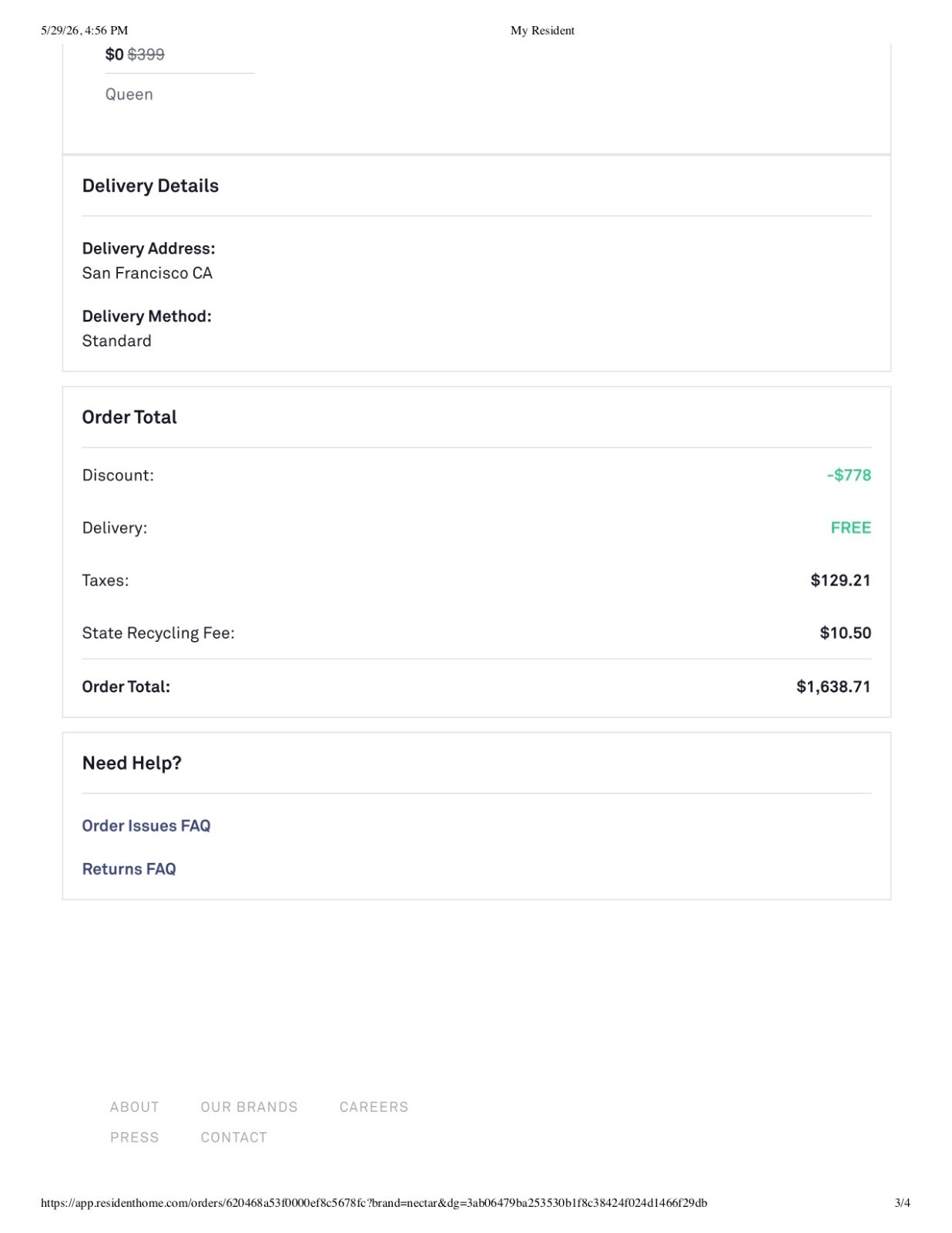Open the Returns FAQ link
Screen dimensions: 952x1233
pyautogui.click(x=129, y=868)
